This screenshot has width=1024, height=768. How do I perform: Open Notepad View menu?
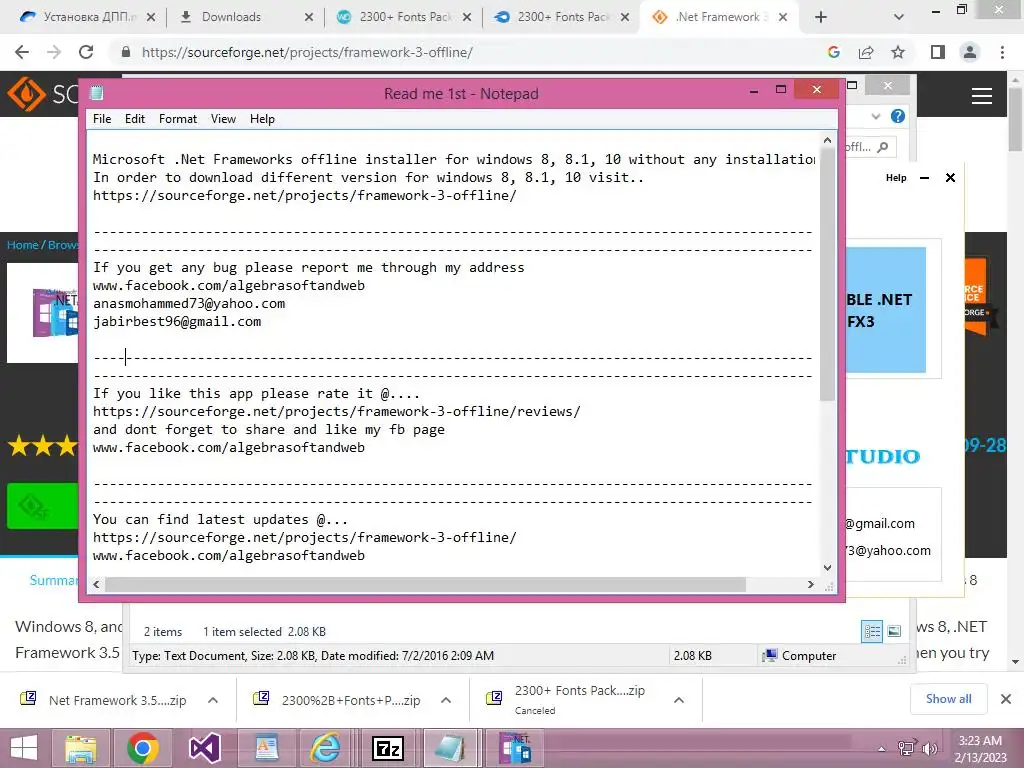(x=223, y=119)
